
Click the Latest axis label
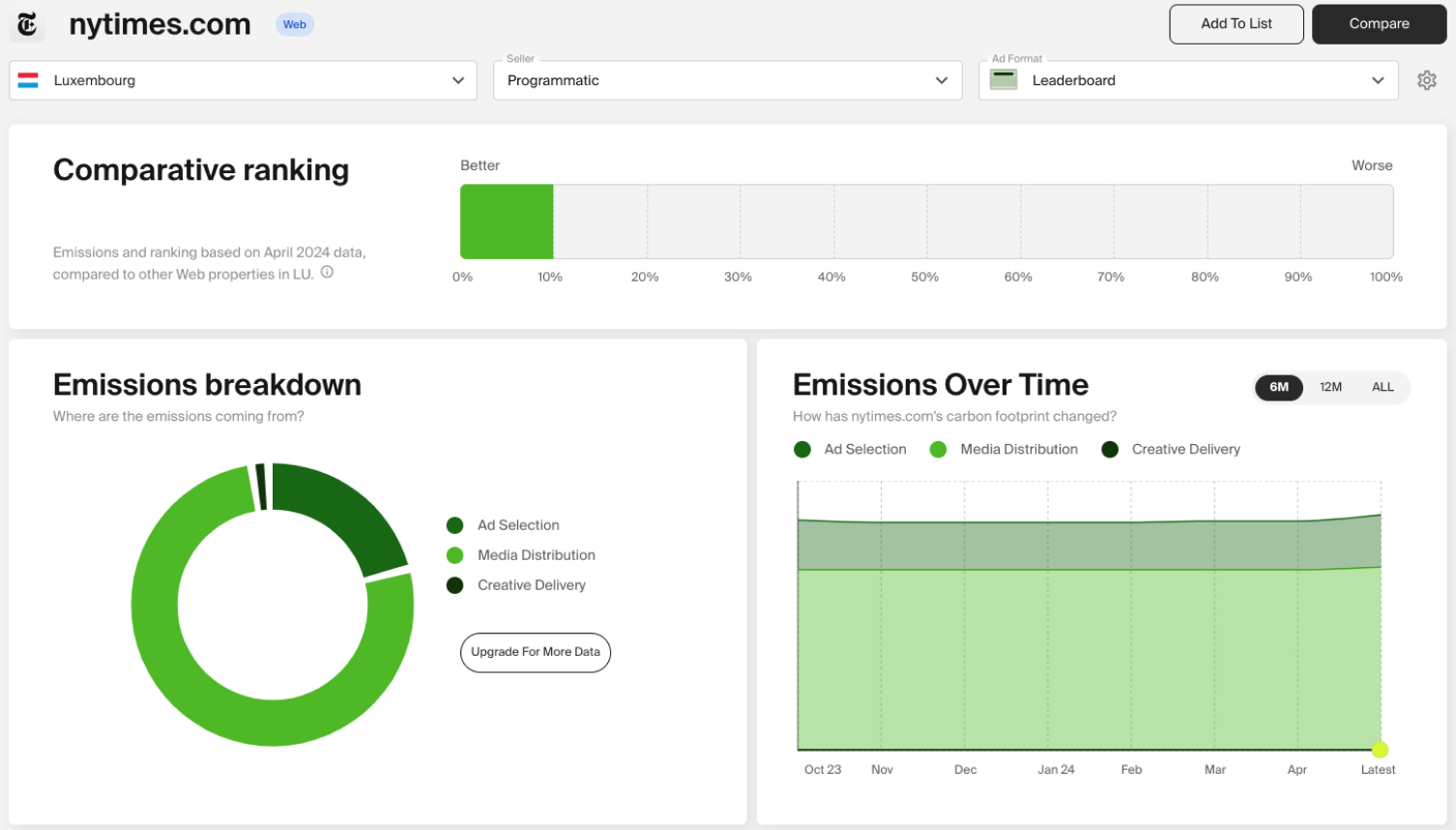tap(1378, 770)
